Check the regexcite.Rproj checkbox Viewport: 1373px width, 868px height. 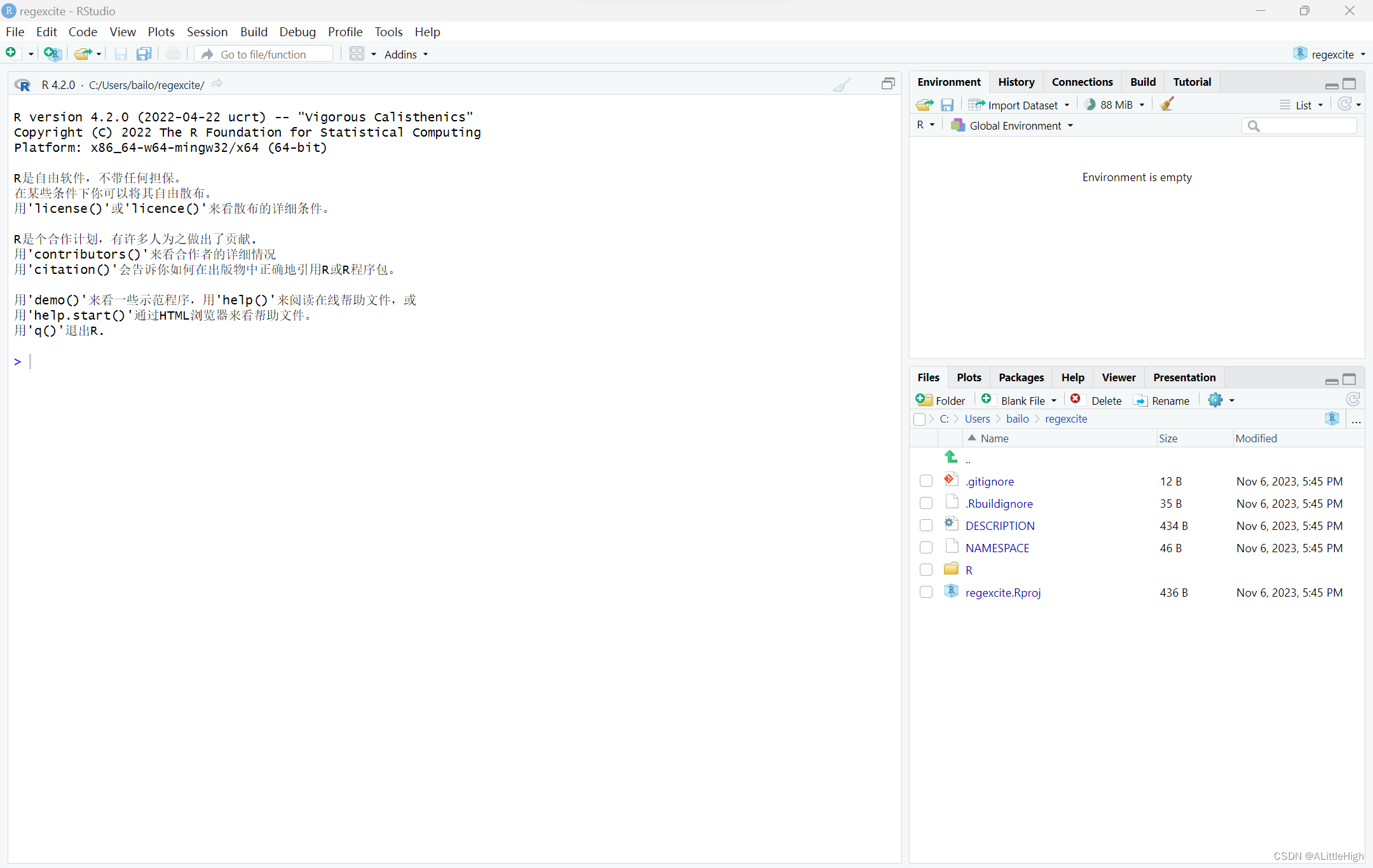(x=926, y=592)
